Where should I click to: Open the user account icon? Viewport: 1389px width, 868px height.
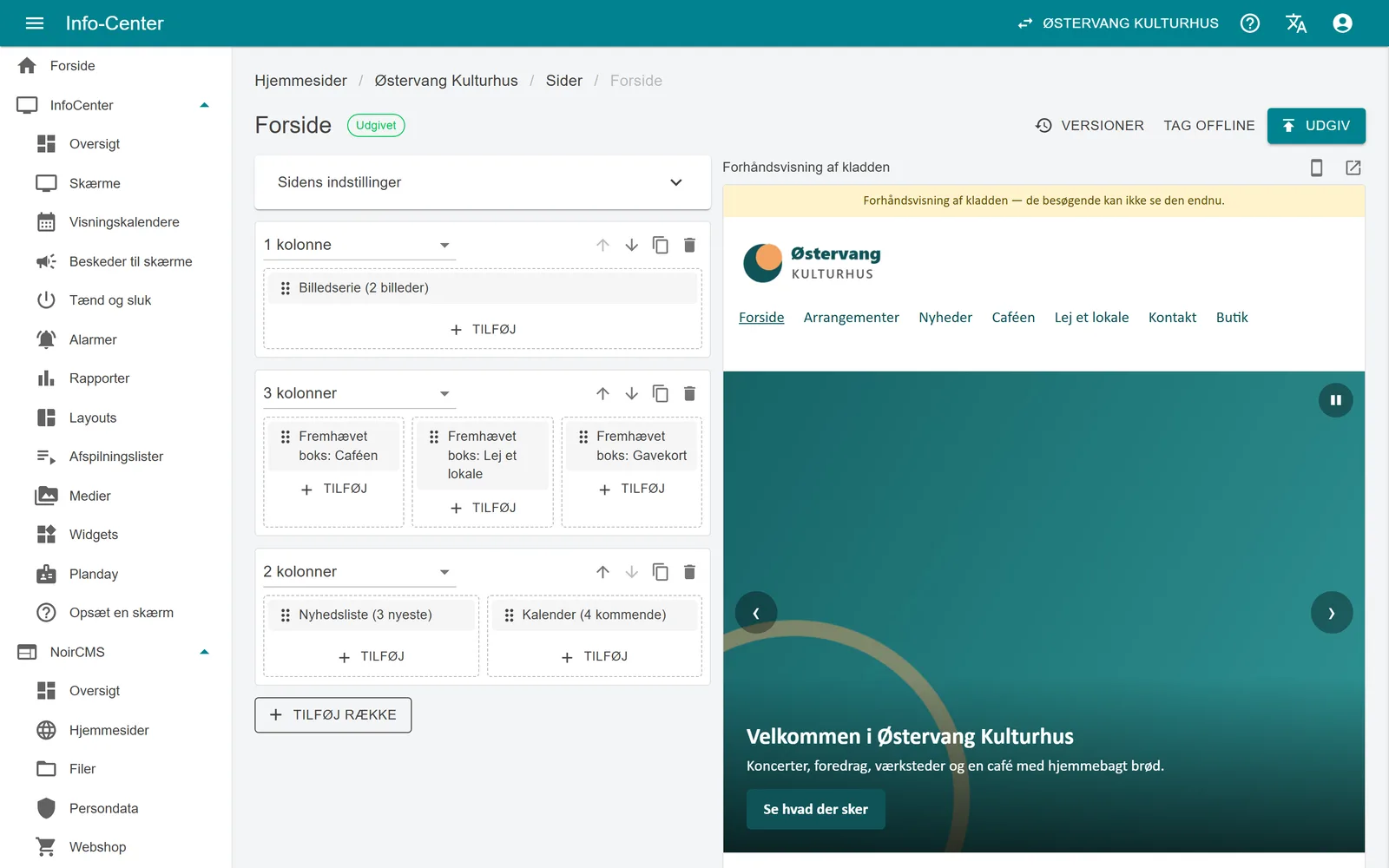[1342, 23]
